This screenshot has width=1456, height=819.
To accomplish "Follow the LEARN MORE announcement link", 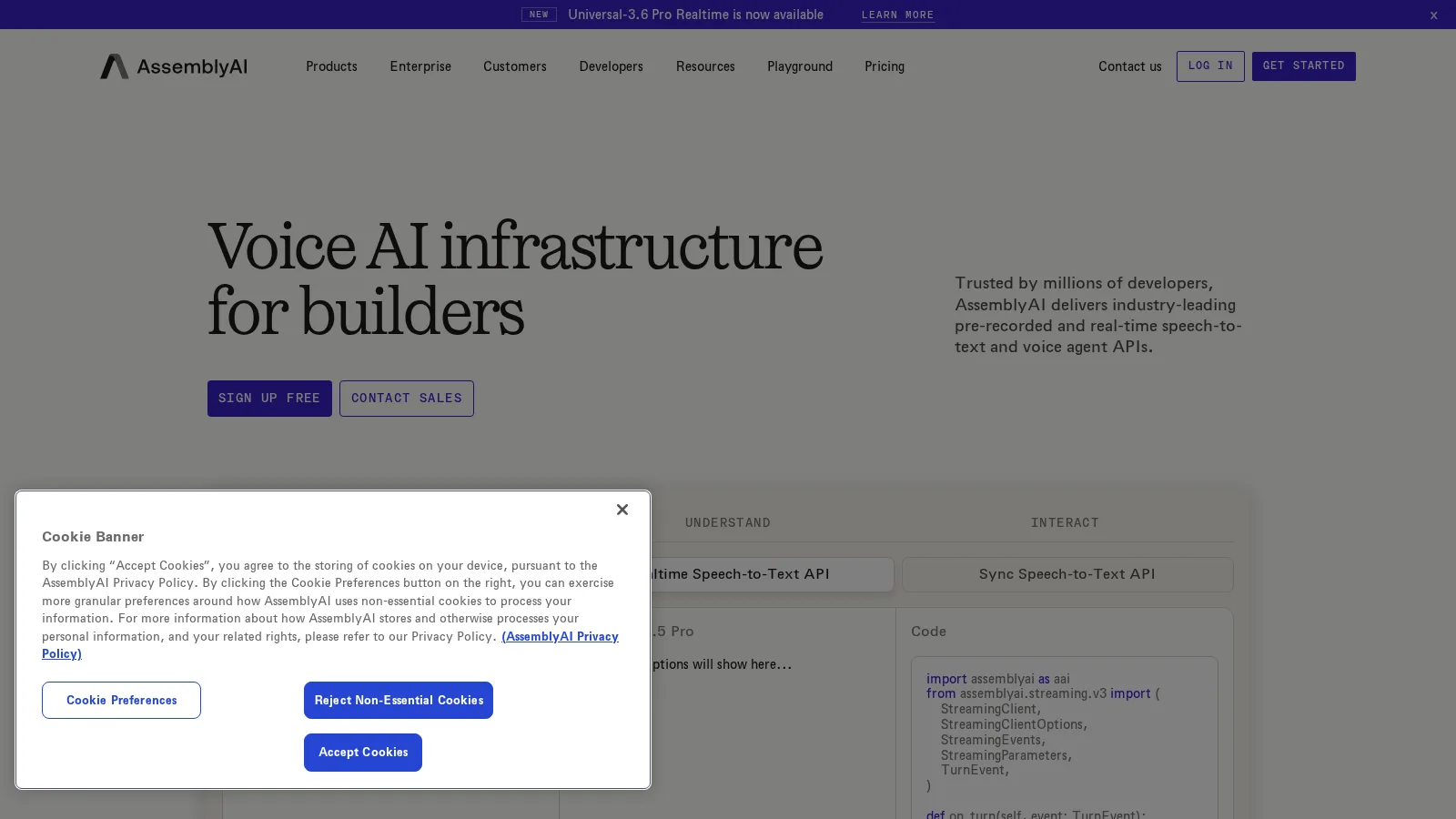I will (897, 15).
